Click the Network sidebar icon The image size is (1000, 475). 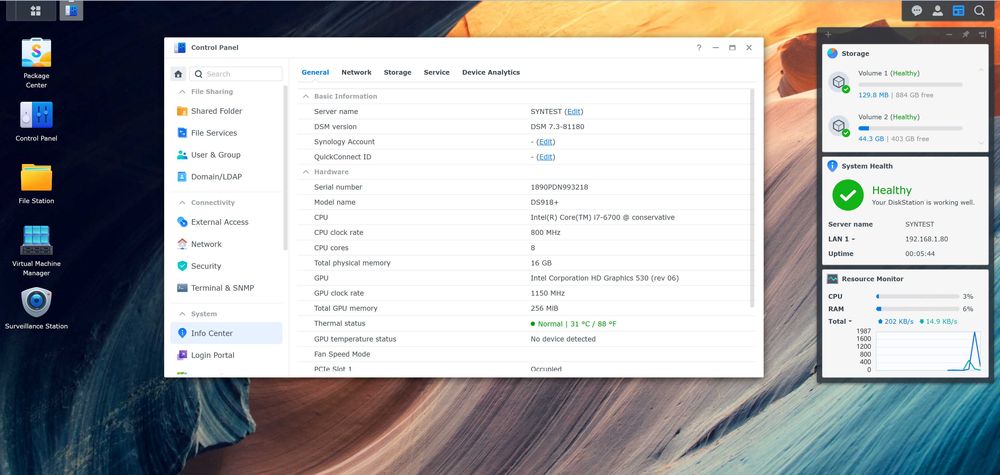click(182, 244)
